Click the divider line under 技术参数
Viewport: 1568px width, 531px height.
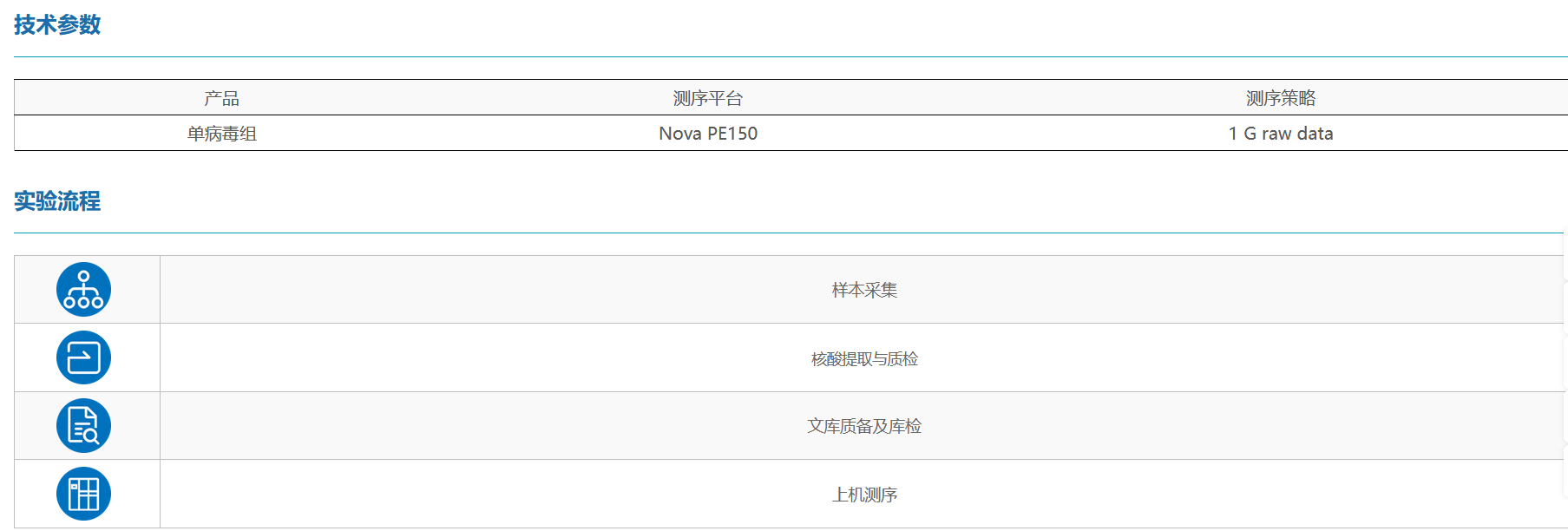click(791, 56)
